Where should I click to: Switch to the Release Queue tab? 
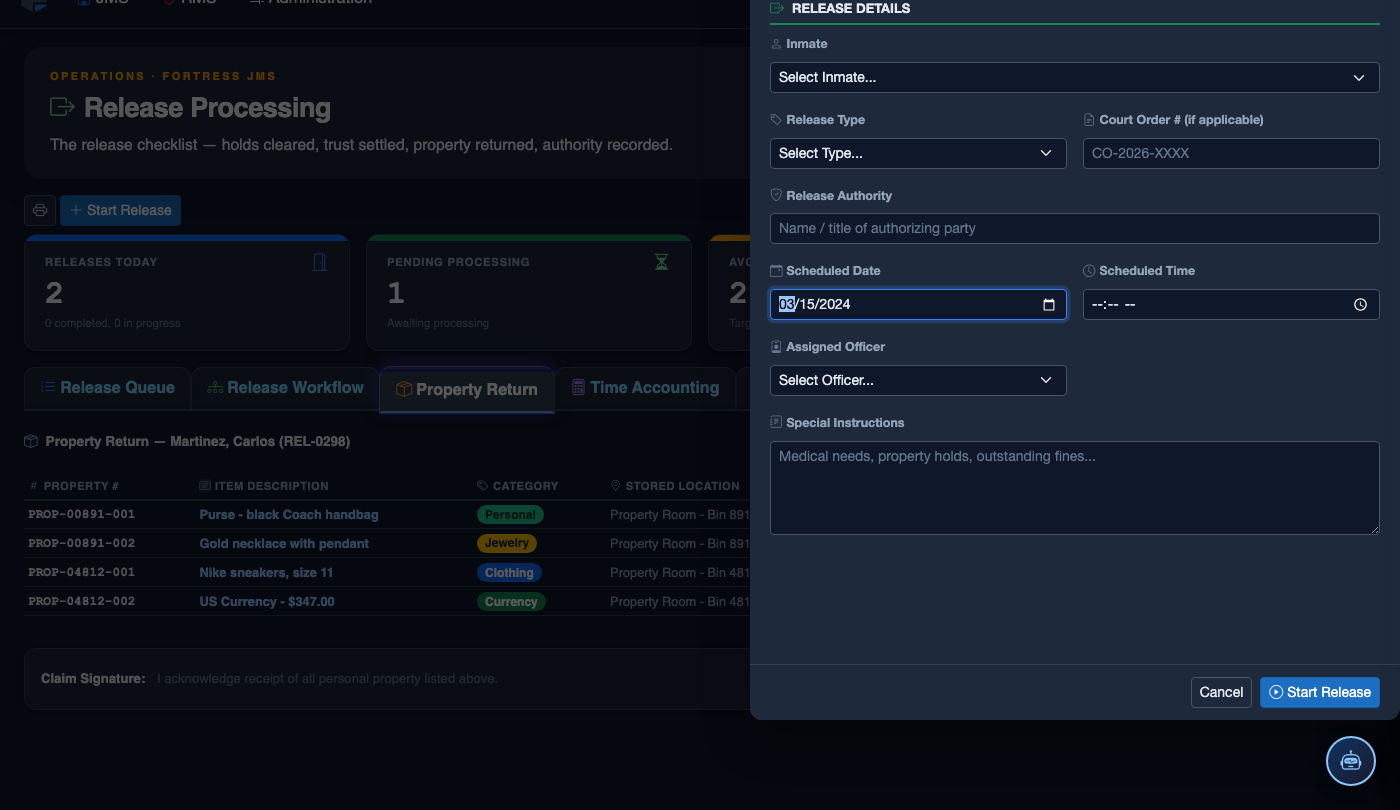tap(107, 388)
